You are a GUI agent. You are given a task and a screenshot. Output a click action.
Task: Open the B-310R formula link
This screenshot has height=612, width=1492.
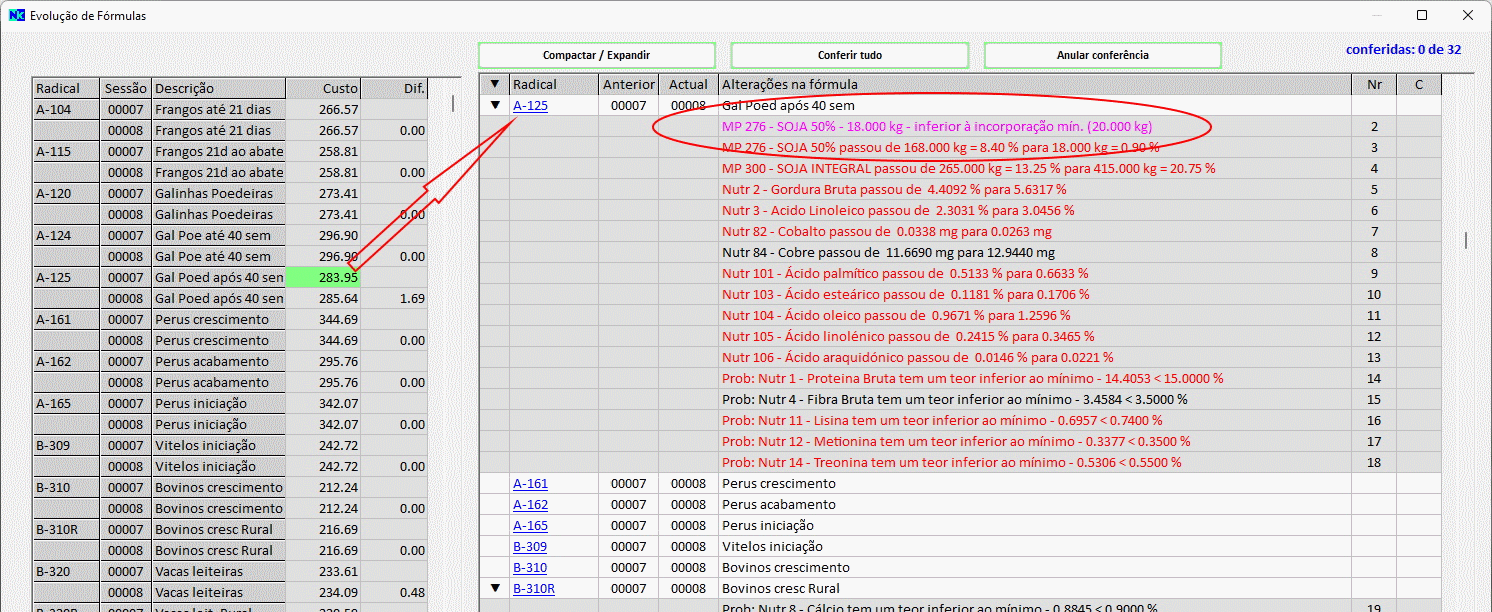[533, 588]
